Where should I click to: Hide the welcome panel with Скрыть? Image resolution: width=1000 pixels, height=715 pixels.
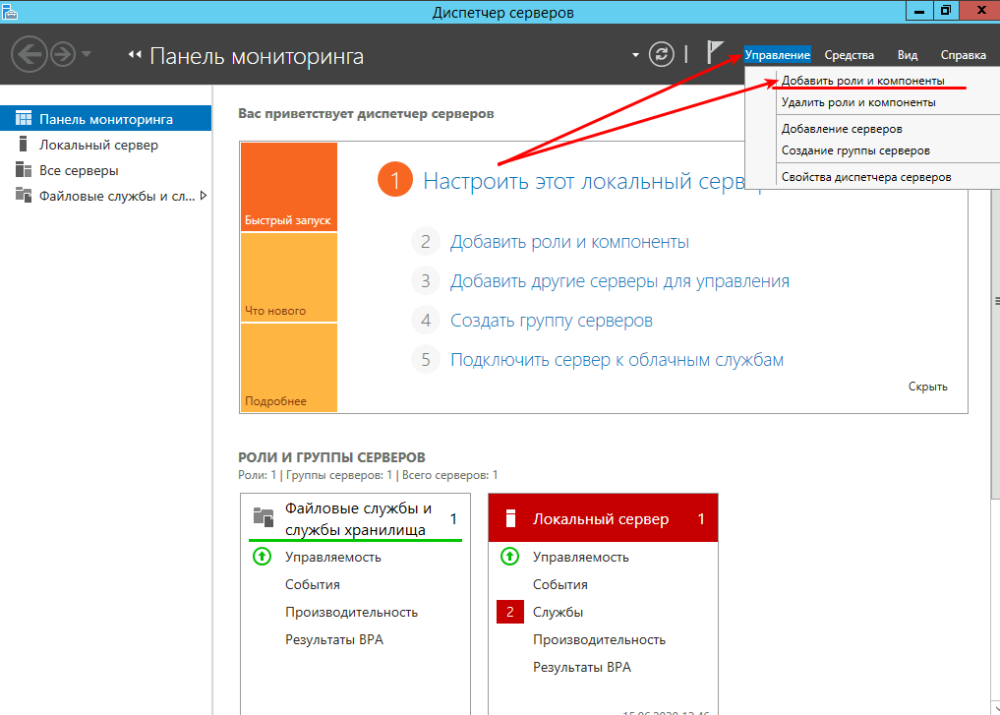click(x=927, y=387)
